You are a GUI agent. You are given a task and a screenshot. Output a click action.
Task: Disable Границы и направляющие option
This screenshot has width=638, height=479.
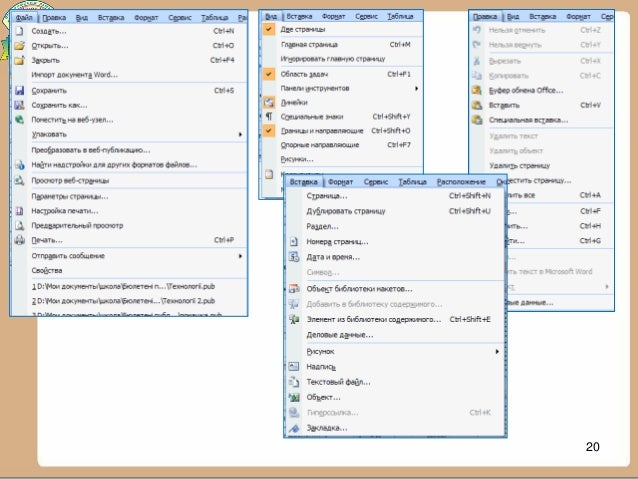pyautogui.click(x=268, y=130)
